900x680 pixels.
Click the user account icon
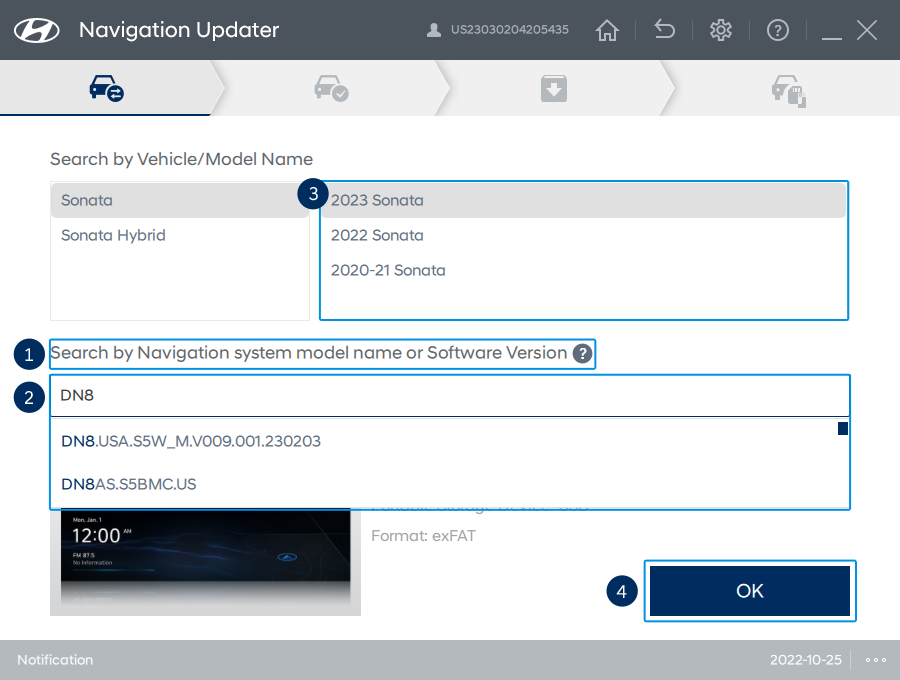pos(434,30)
